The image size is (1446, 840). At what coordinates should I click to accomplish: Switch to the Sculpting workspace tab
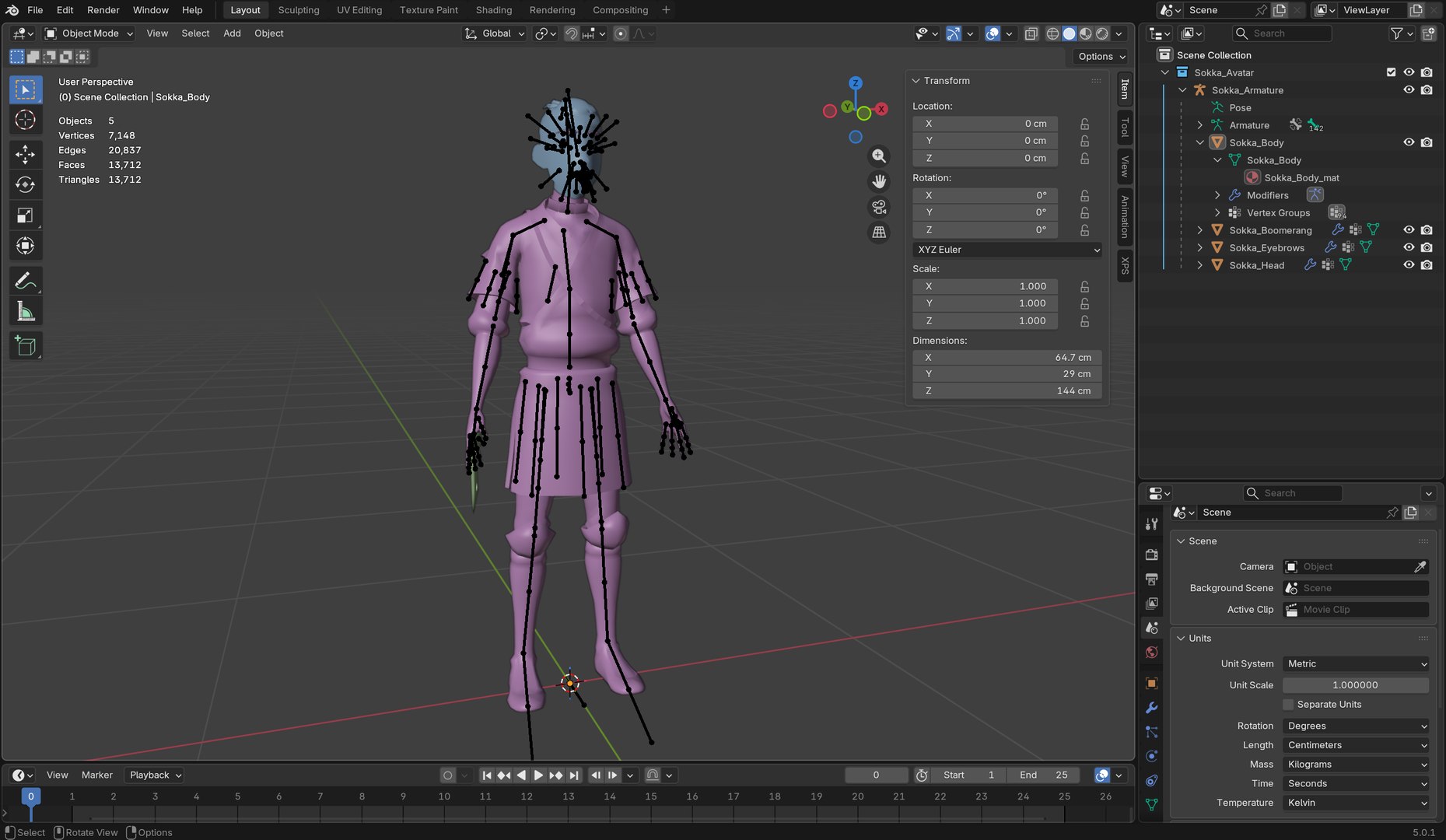pos(299,10)
